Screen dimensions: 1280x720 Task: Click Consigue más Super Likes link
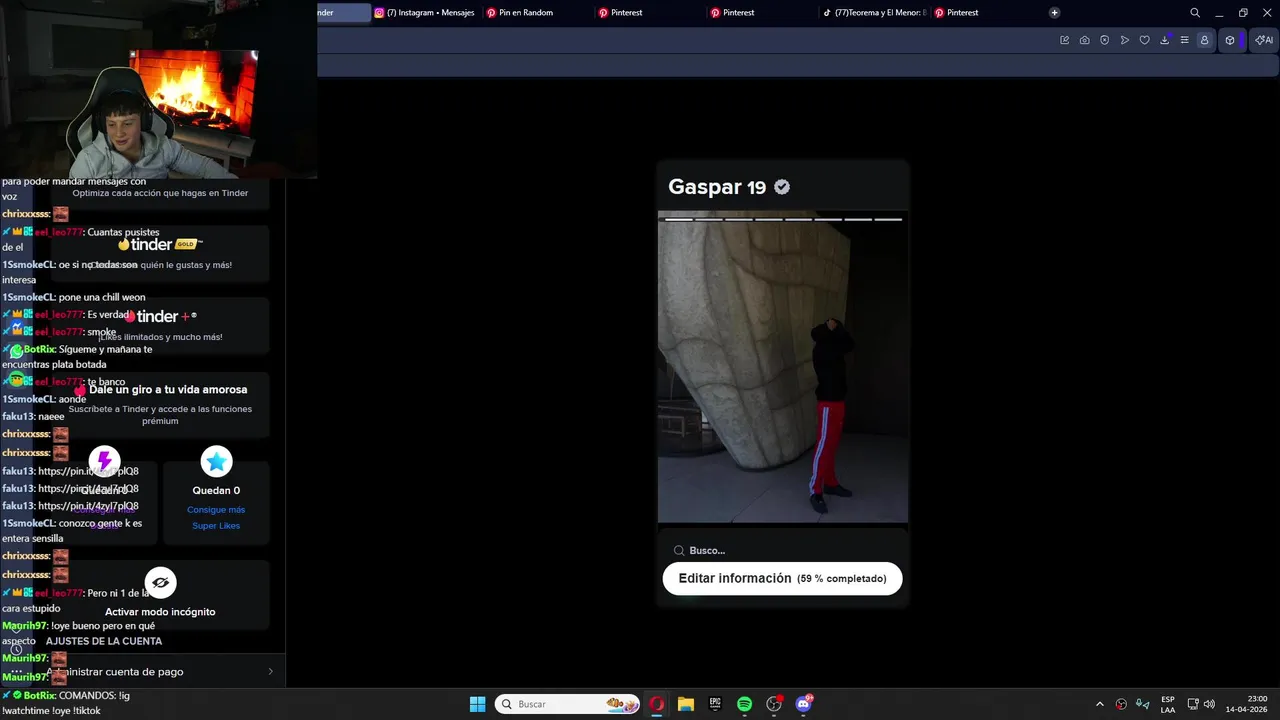(x=216, y=518)
